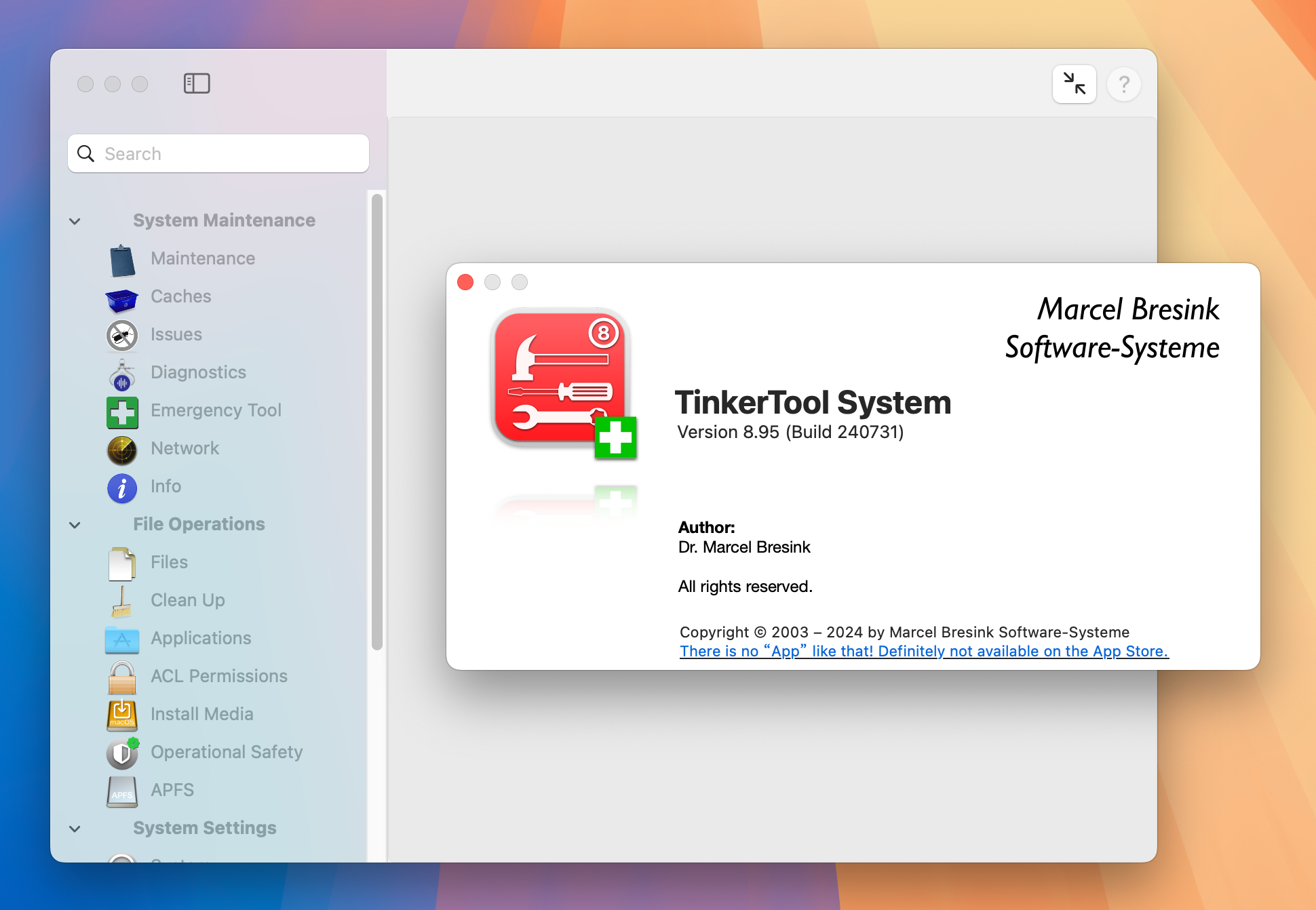
Task: Click the sidebar vertical scrollbar
Action: click(x=377, y=420)
